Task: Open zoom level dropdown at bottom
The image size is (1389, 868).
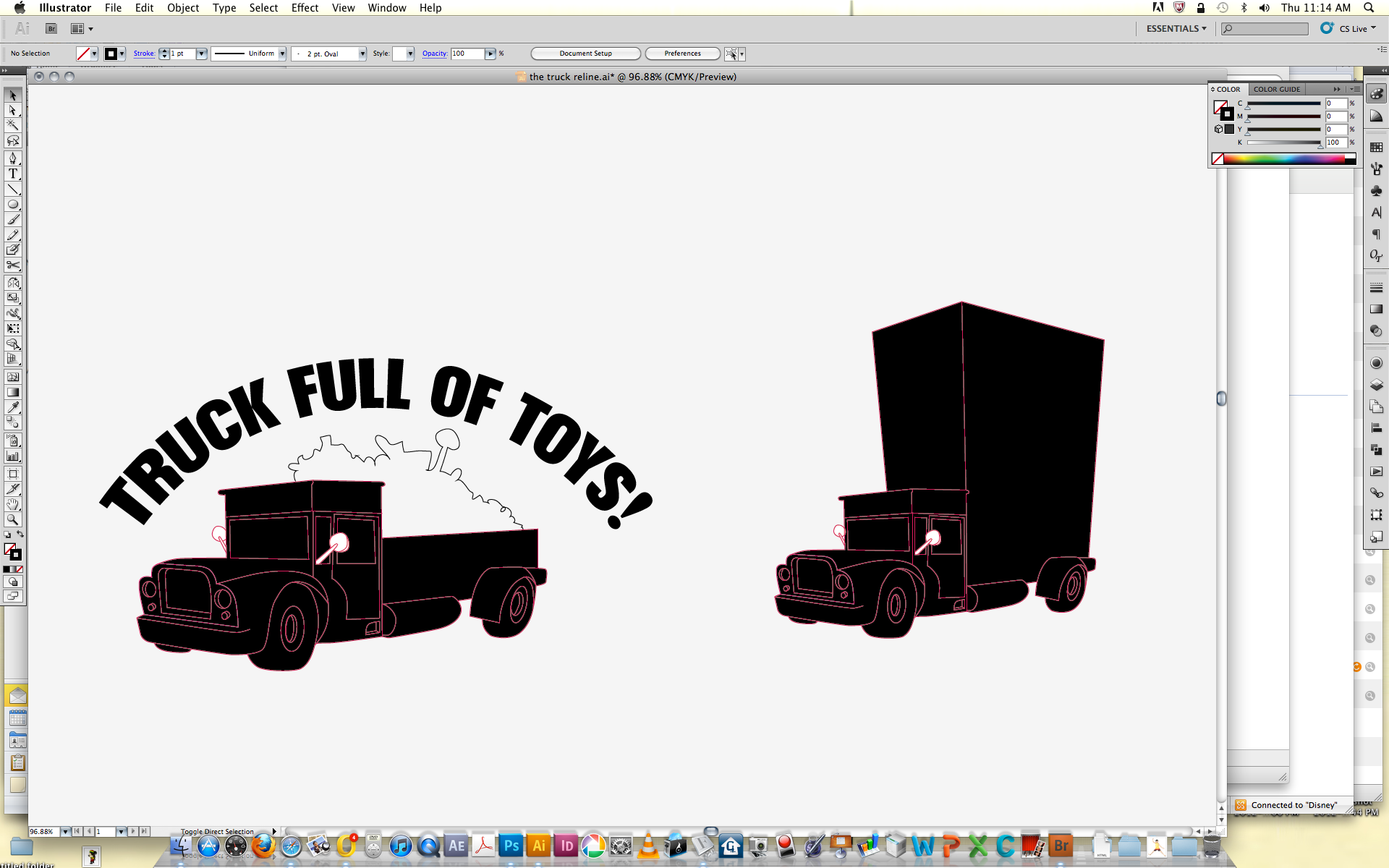Action: tap(65, 832)
